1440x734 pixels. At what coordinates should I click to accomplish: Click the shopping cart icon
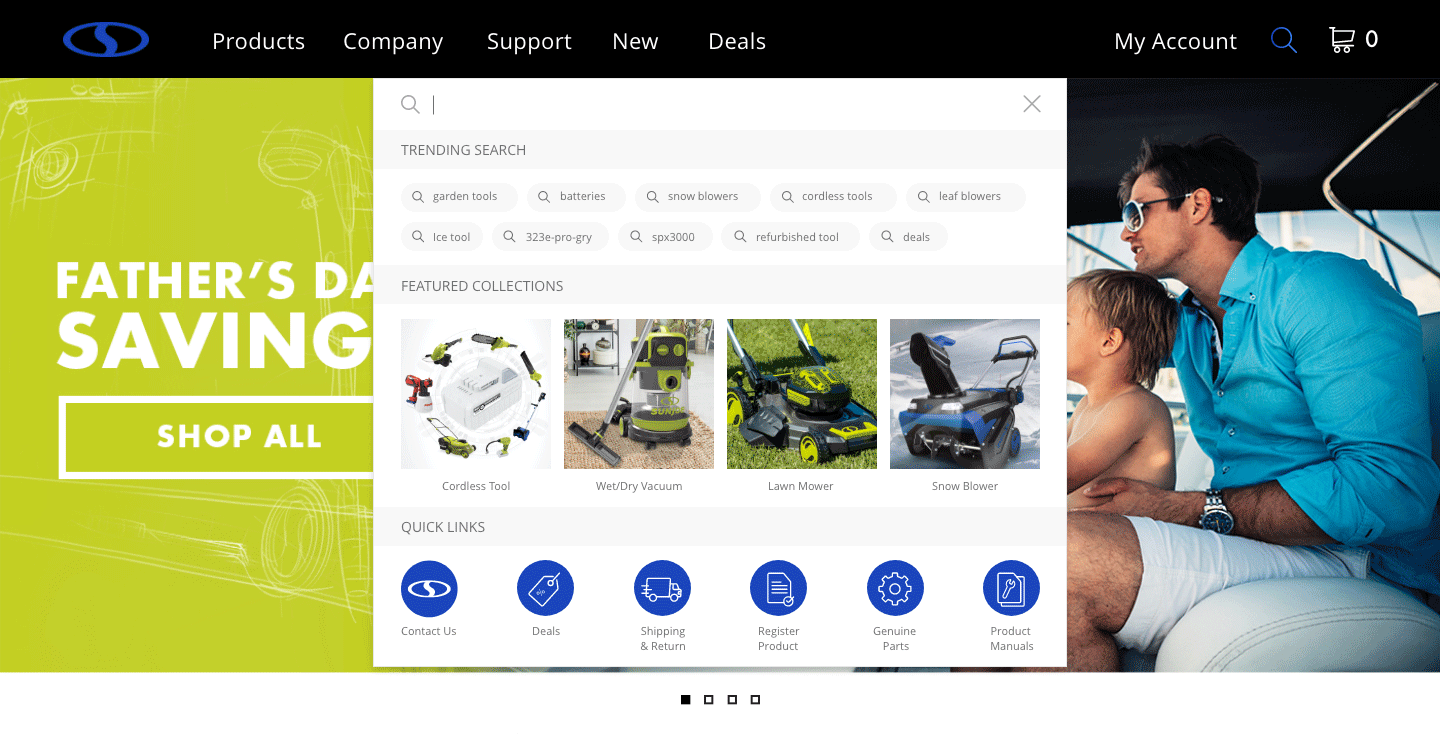click(x=1341, y=40)
